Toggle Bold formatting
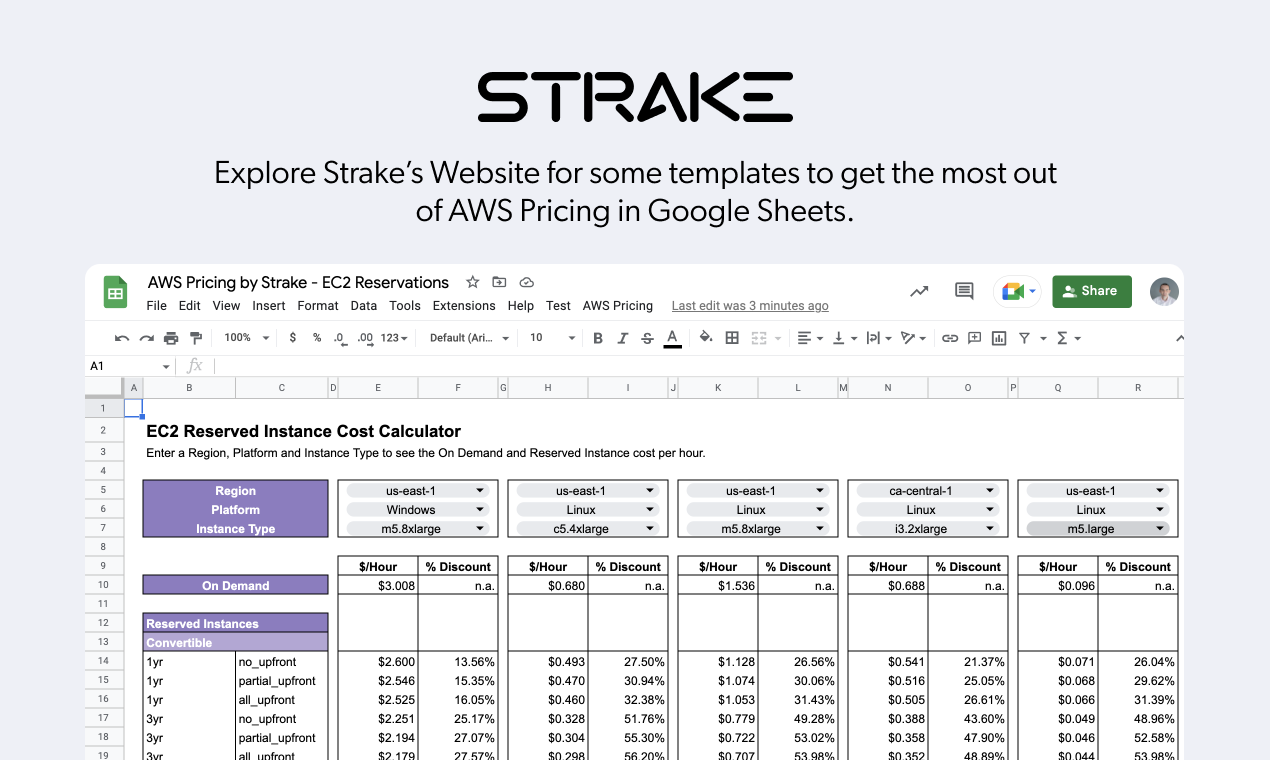This screenshot has height=760, width=1270. (x=598, y=338)
